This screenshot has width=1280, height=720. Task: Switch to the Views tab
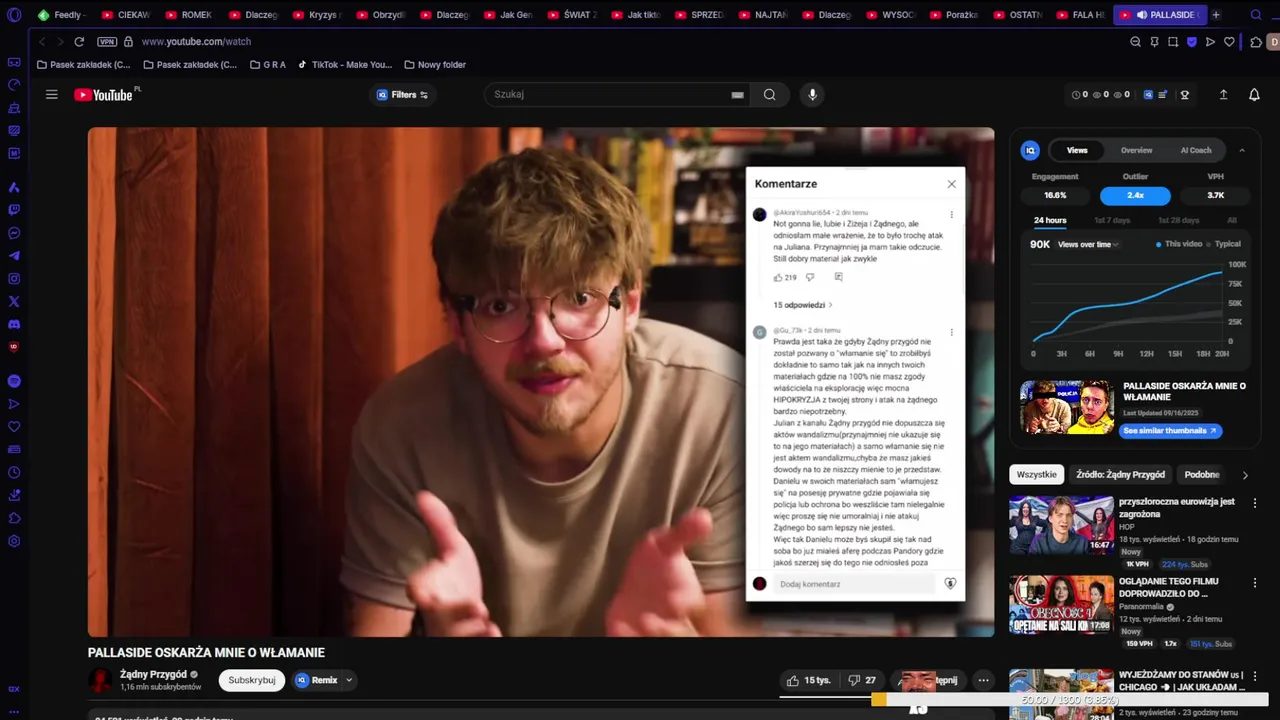tap(1077, 150)
